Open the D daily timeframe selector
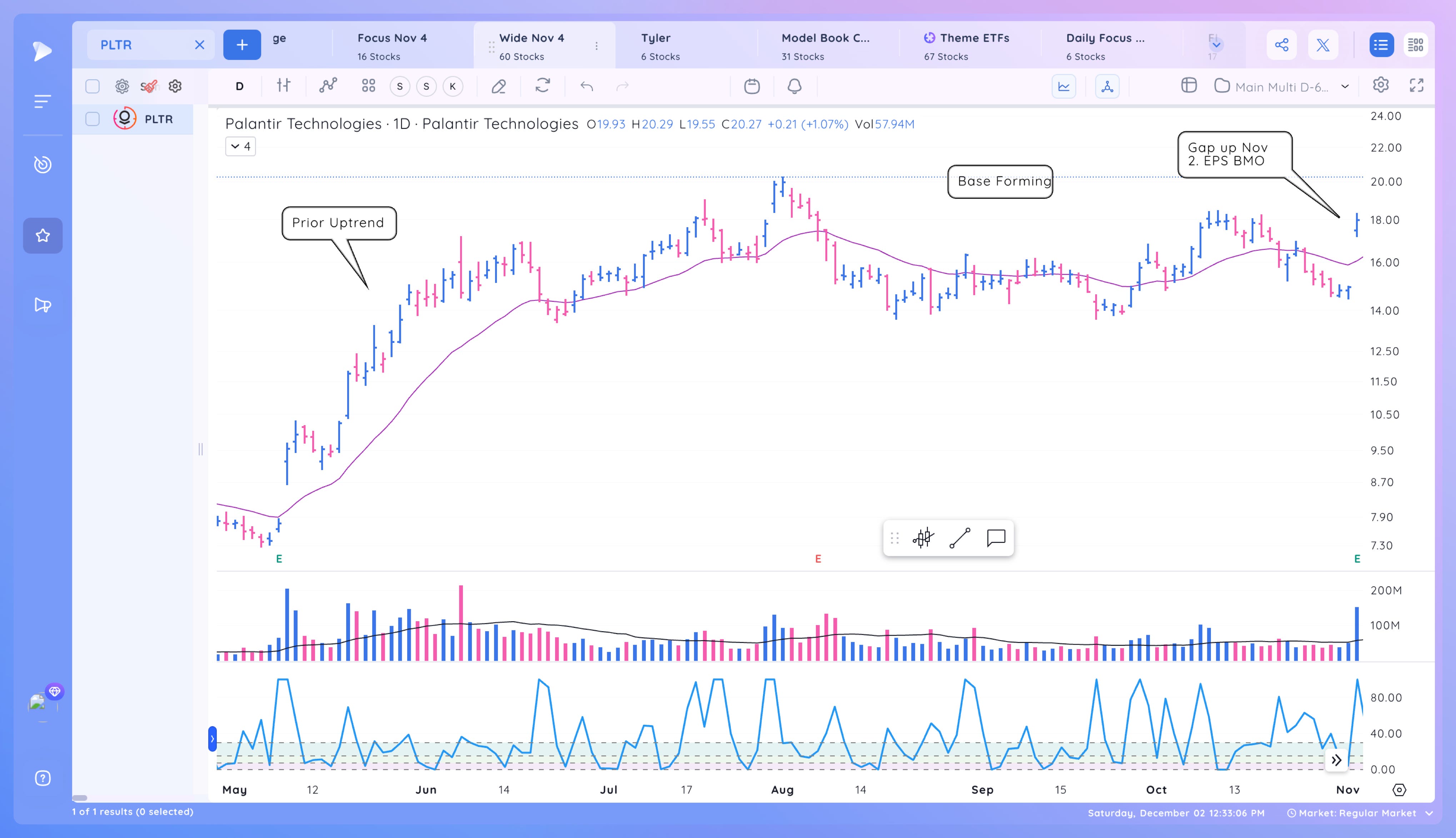 (239, 86)
